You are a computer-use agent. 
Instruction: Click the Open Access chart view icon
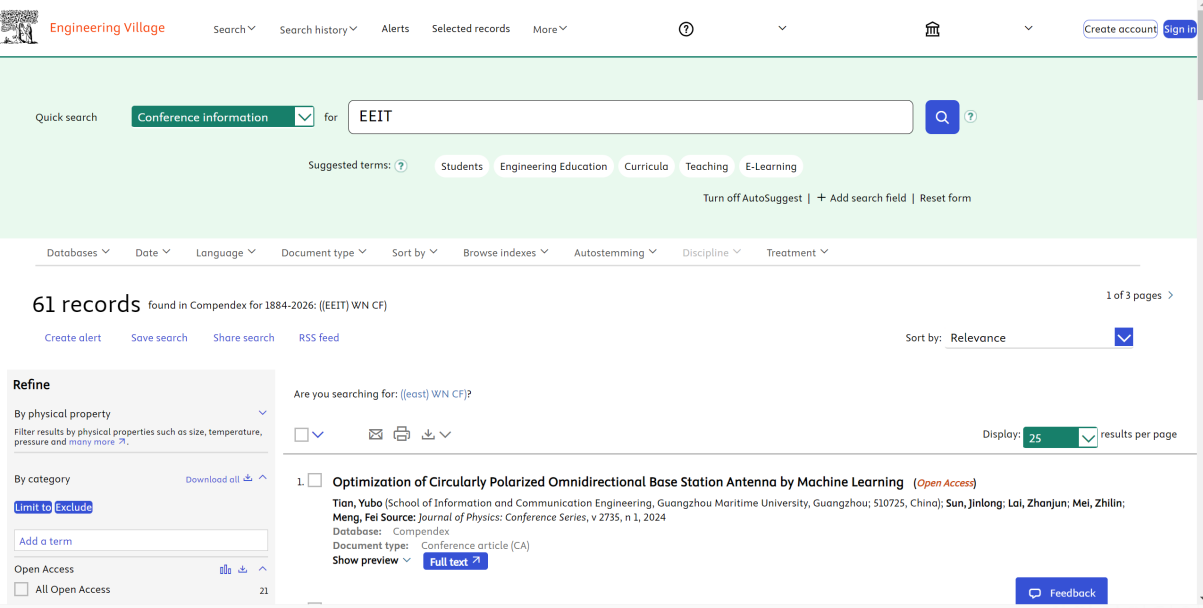click(x=226, y=569)
